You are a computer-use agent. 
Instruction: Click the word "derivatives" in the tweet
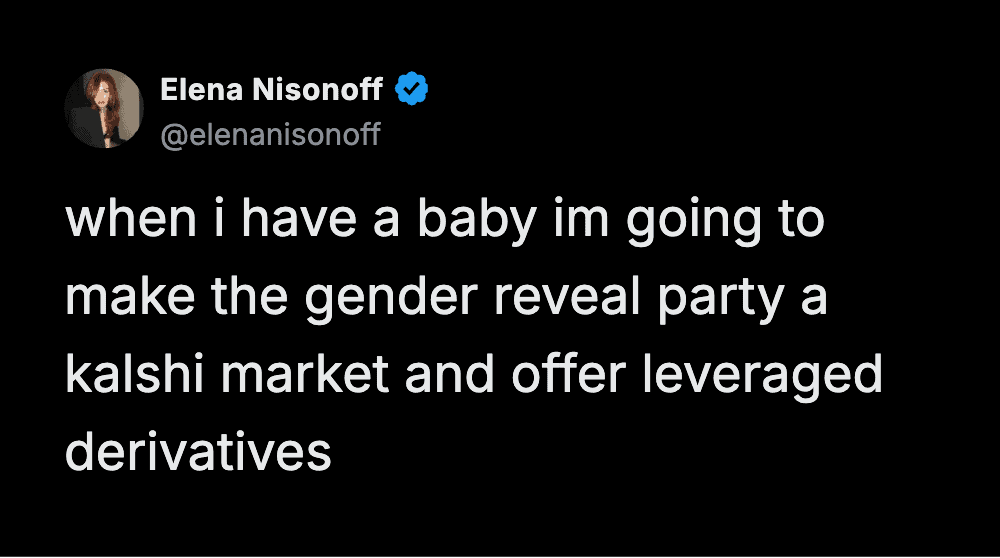click(x=198, y=453)
